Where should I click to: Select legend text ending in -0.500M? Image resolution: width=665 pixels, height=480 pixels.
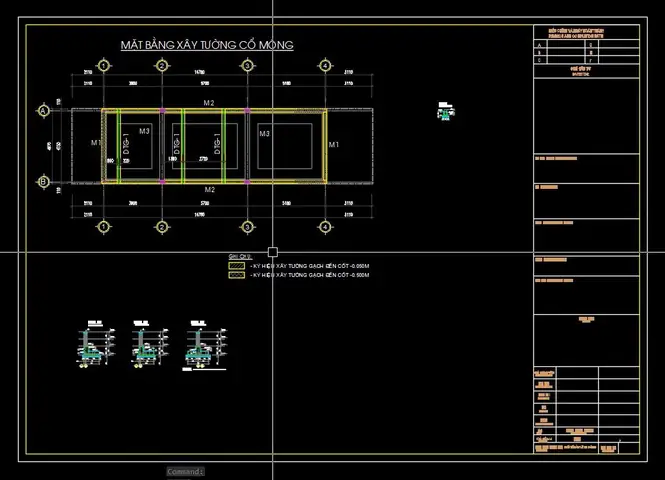[x=310, y=275]
